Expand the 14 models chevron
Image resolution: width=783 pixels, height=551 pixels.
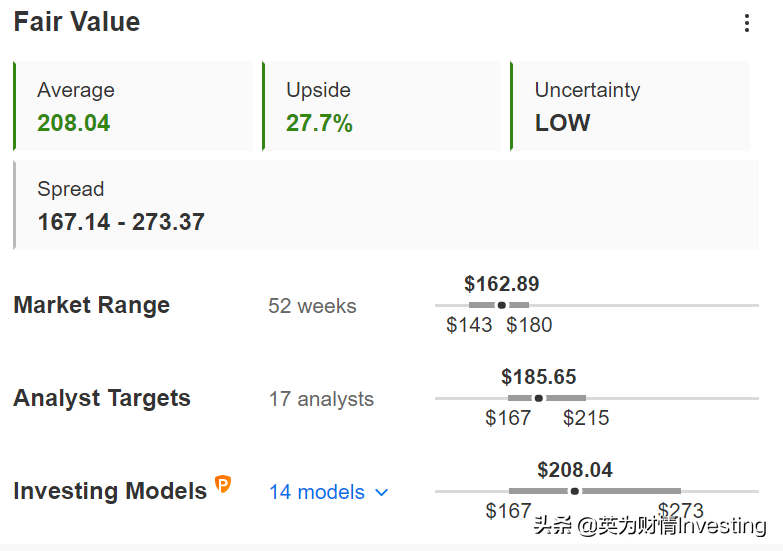[x=382, y=493]
